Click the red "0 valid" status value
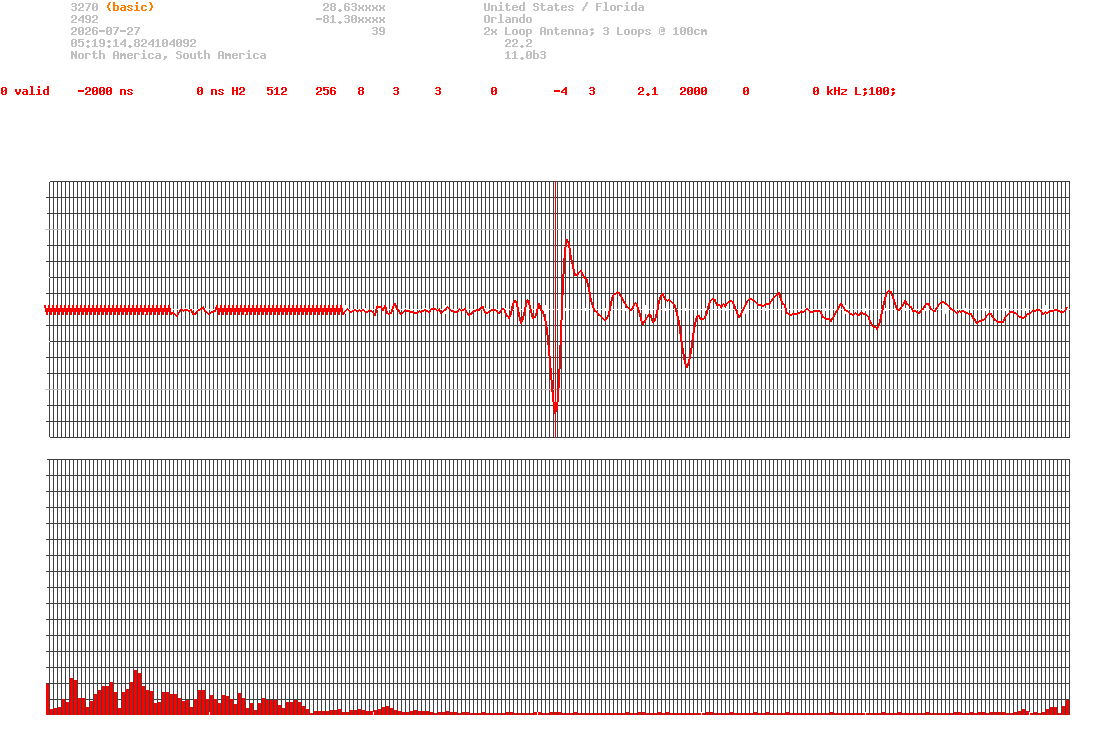The image size is (1095, 737). tap(25, 92)
